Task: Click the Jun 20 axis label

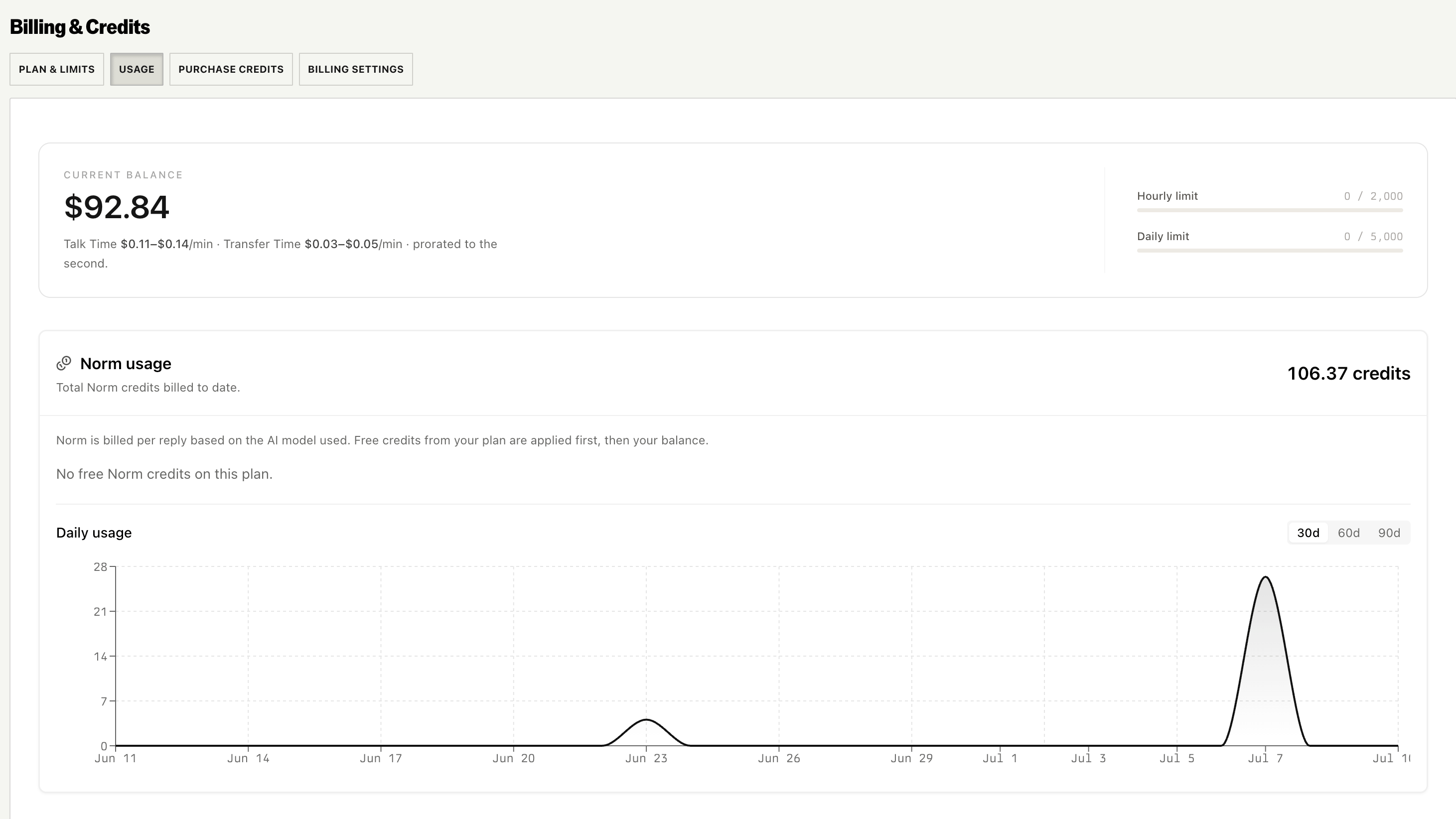Action: click(x=513, y=759)
